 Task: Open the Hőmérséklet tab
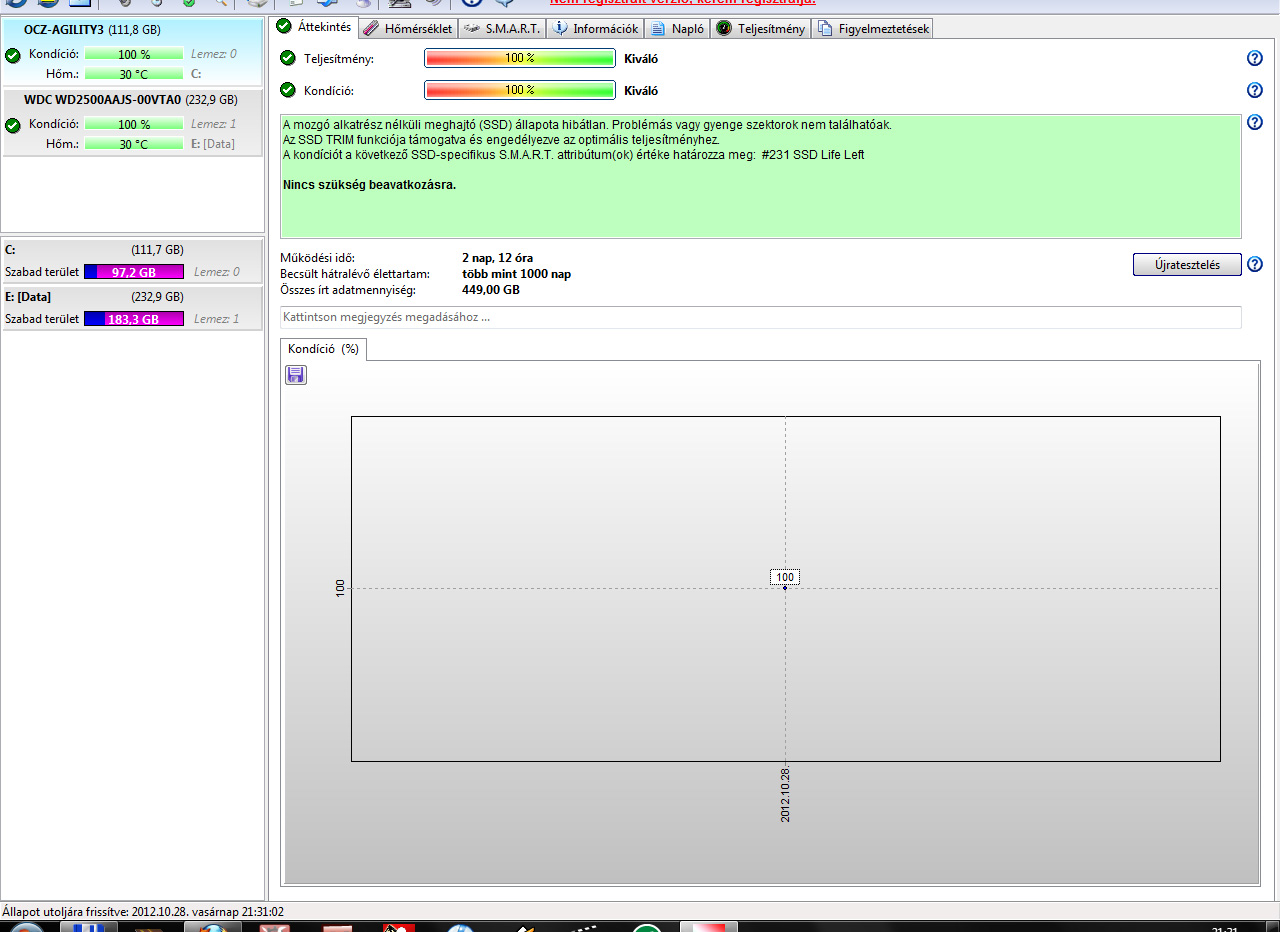coord(407,28)
